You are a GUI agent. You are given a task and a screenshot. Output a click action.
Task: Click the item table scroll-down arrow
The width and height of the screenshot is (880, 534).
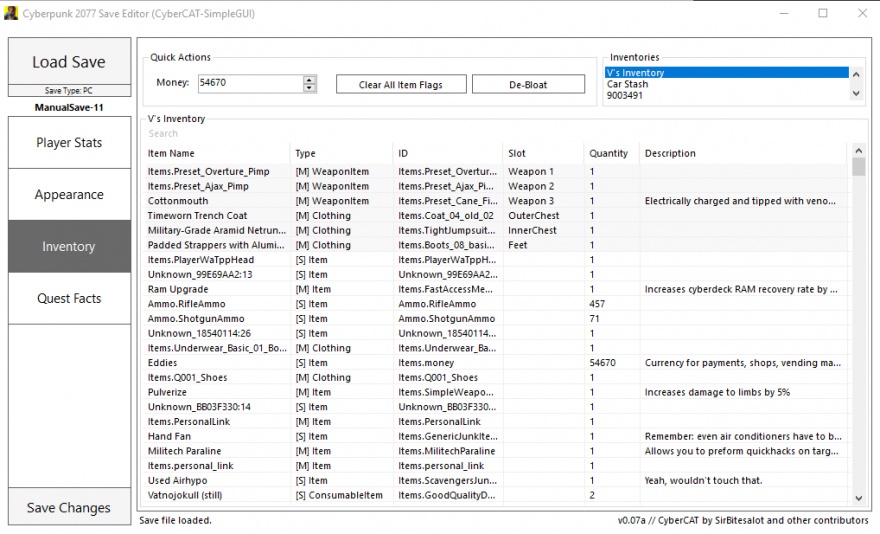click(858, 498)
